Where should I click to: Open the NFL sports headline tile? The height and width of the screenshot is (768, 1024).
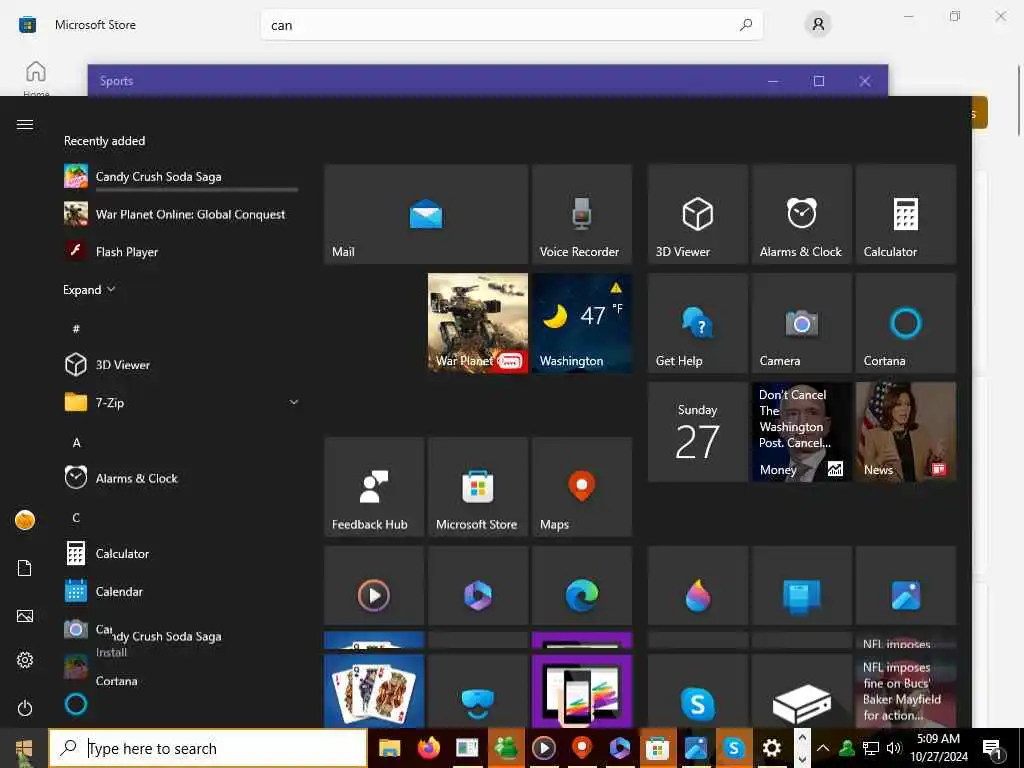[x=905, y=691]
